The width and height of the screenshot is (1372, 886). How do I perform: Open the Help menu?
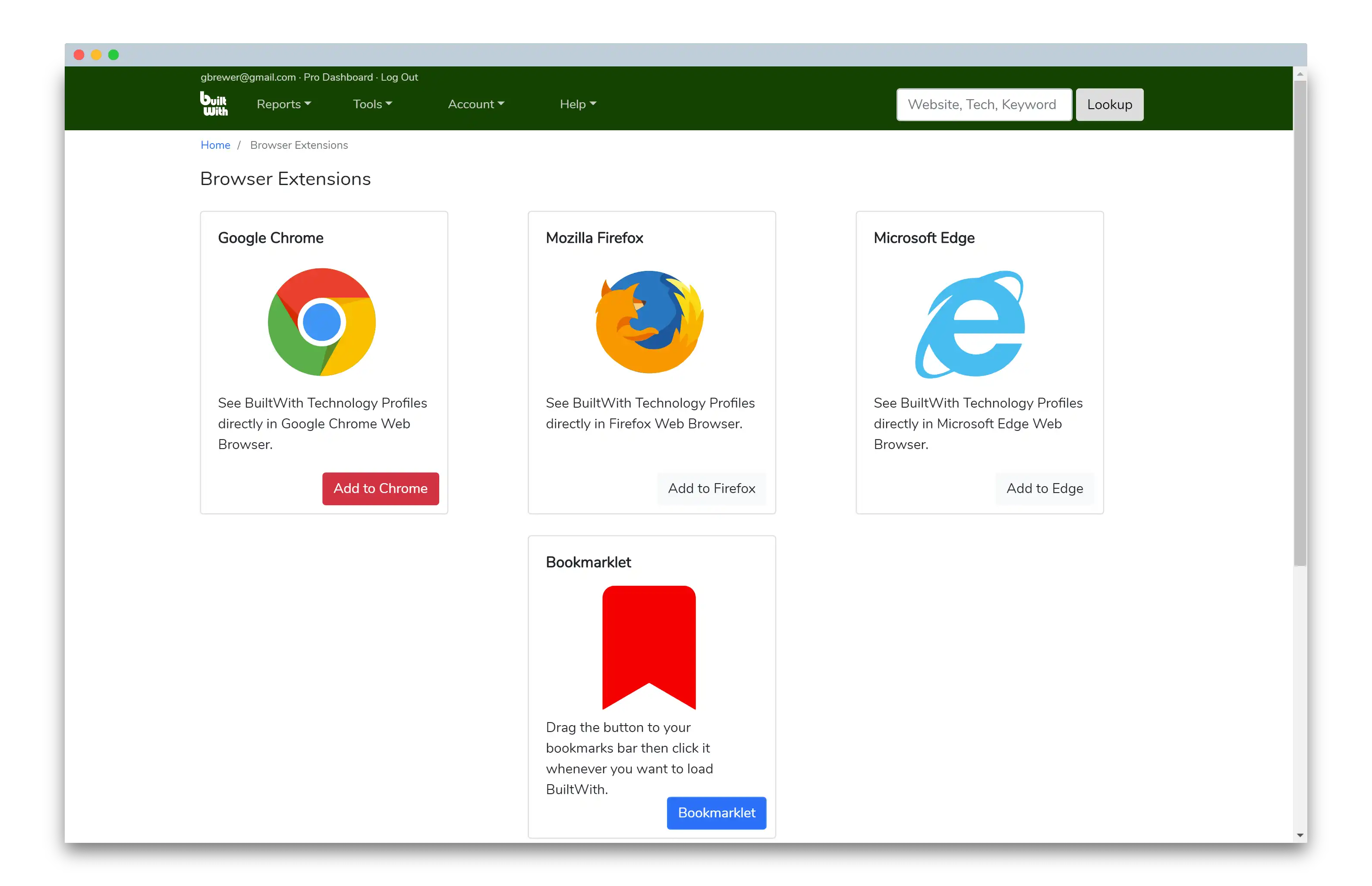577,104
